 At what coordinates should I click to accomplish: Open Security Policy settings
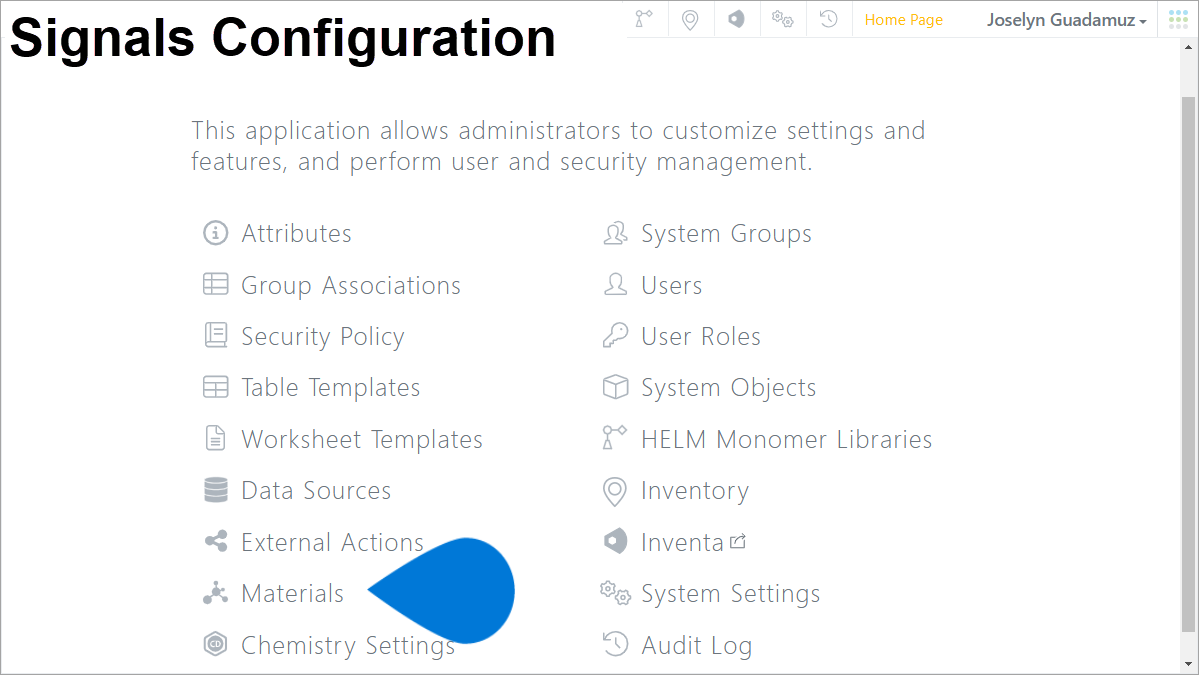click(323, 336)
